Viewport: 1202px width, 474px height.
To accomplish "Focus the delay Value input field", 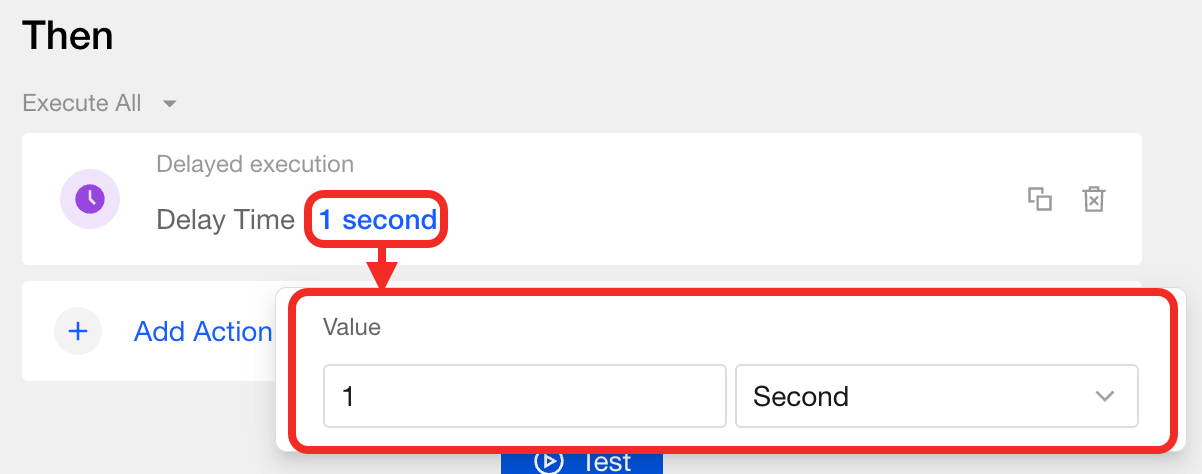I will pos(524,396).
